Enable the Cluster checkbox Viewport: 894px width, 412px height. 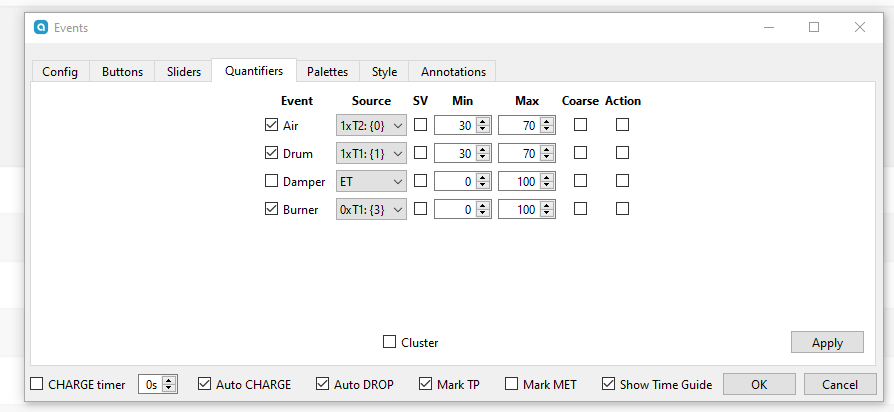389,342
